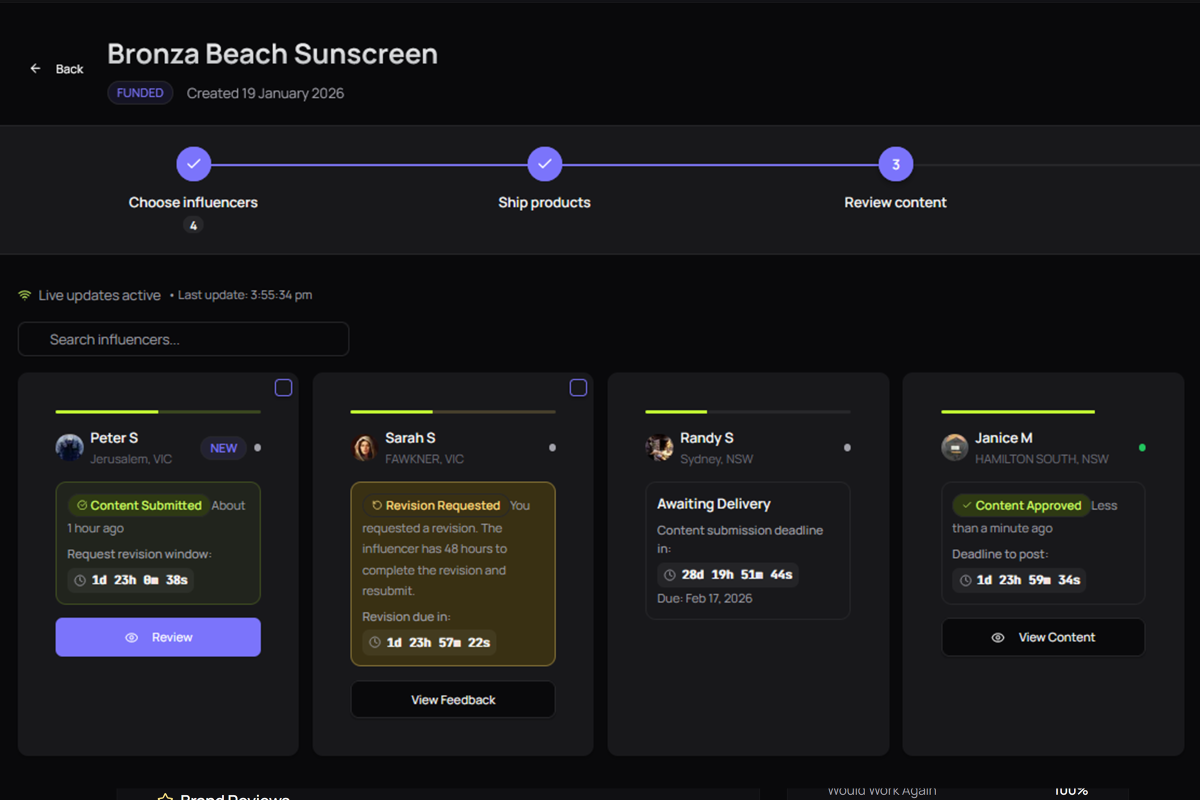Click the Back link
Screen dimensions: 1200x800
(x=69, y=68)
